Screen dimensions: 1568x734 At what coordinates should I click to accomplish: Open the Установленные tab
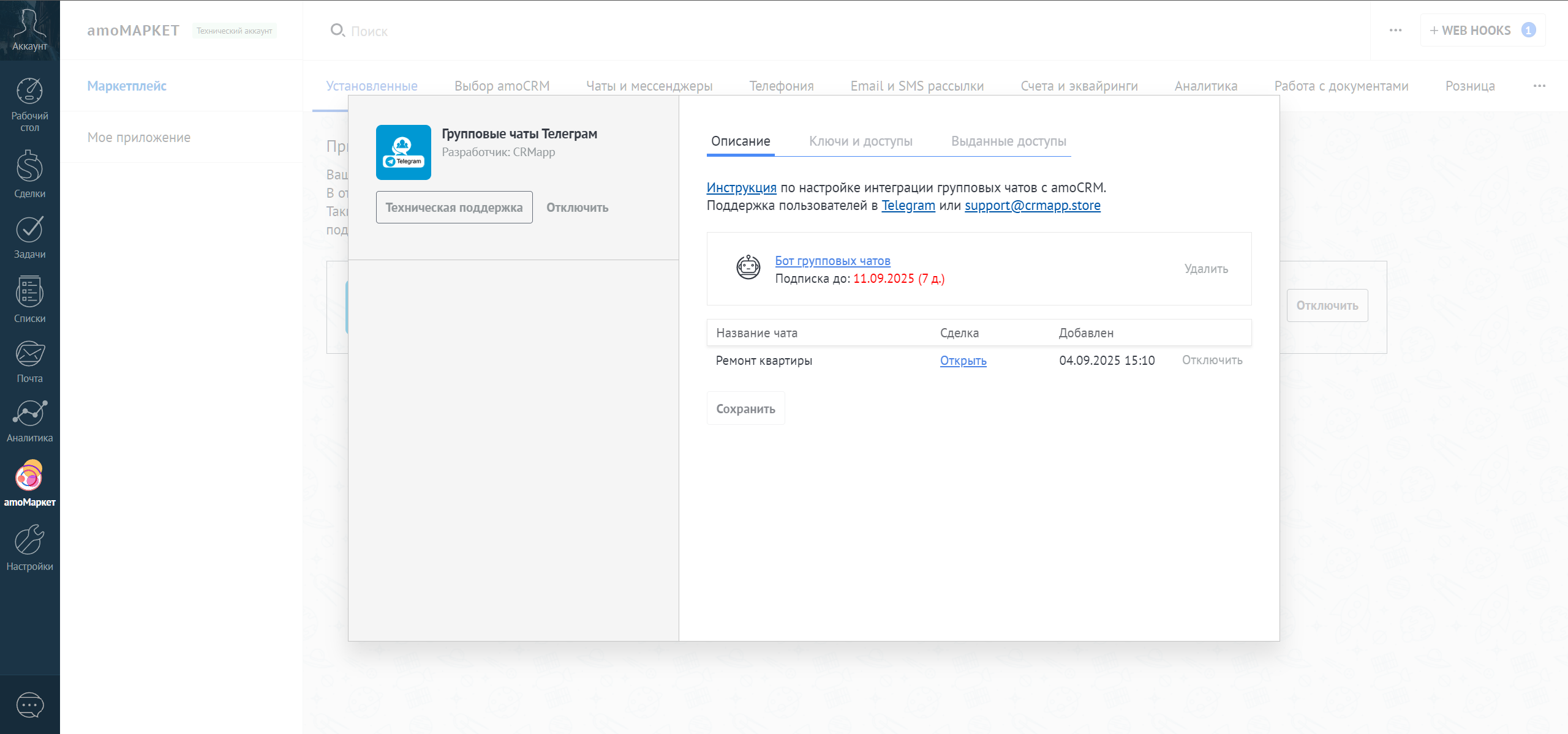pos(372,86)
